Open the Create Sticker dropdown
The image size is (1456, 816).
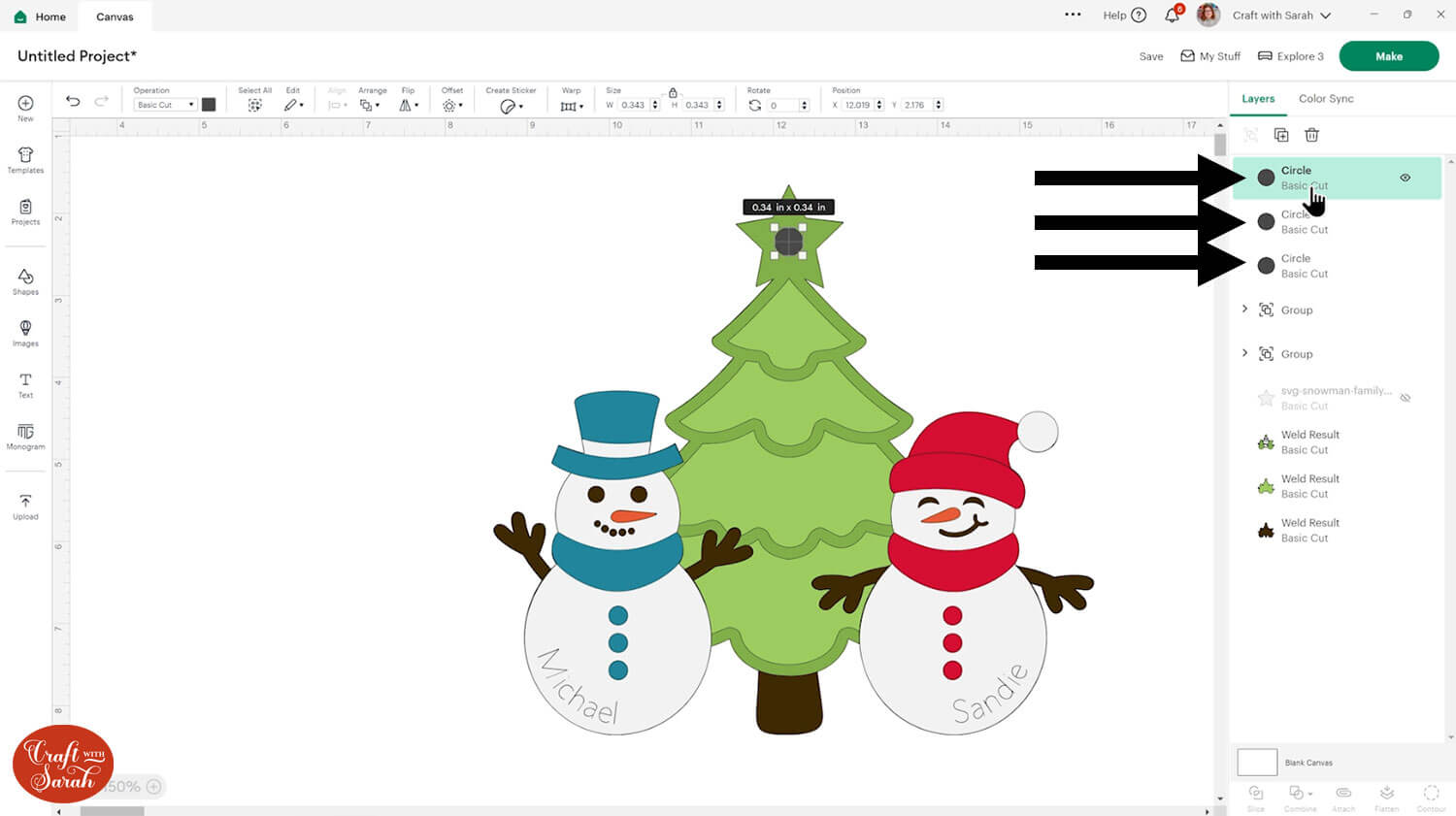pos(511,106)
